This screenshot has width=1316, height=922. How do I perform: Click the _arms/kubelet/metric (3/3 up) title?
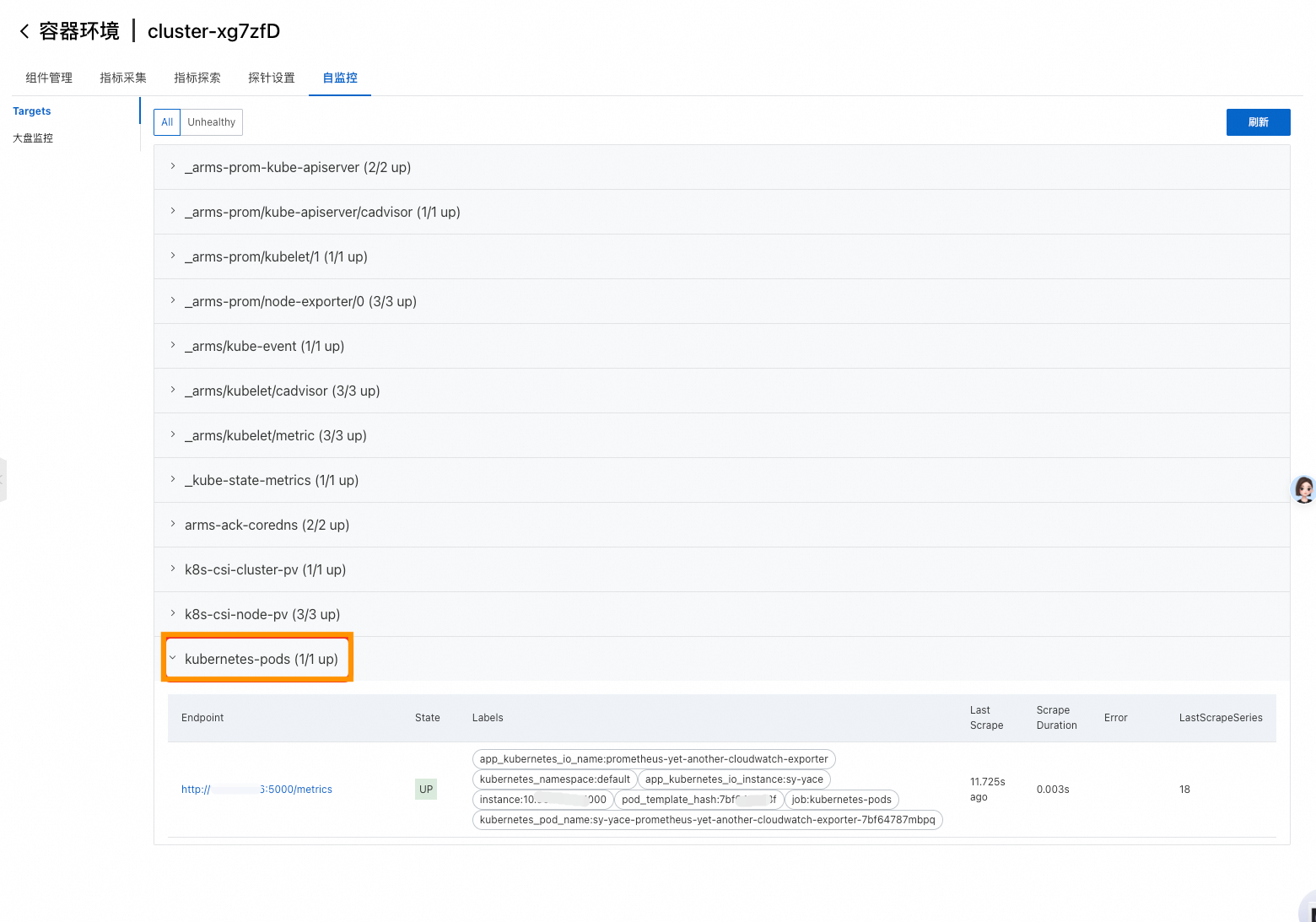click(x=276, y=435)
